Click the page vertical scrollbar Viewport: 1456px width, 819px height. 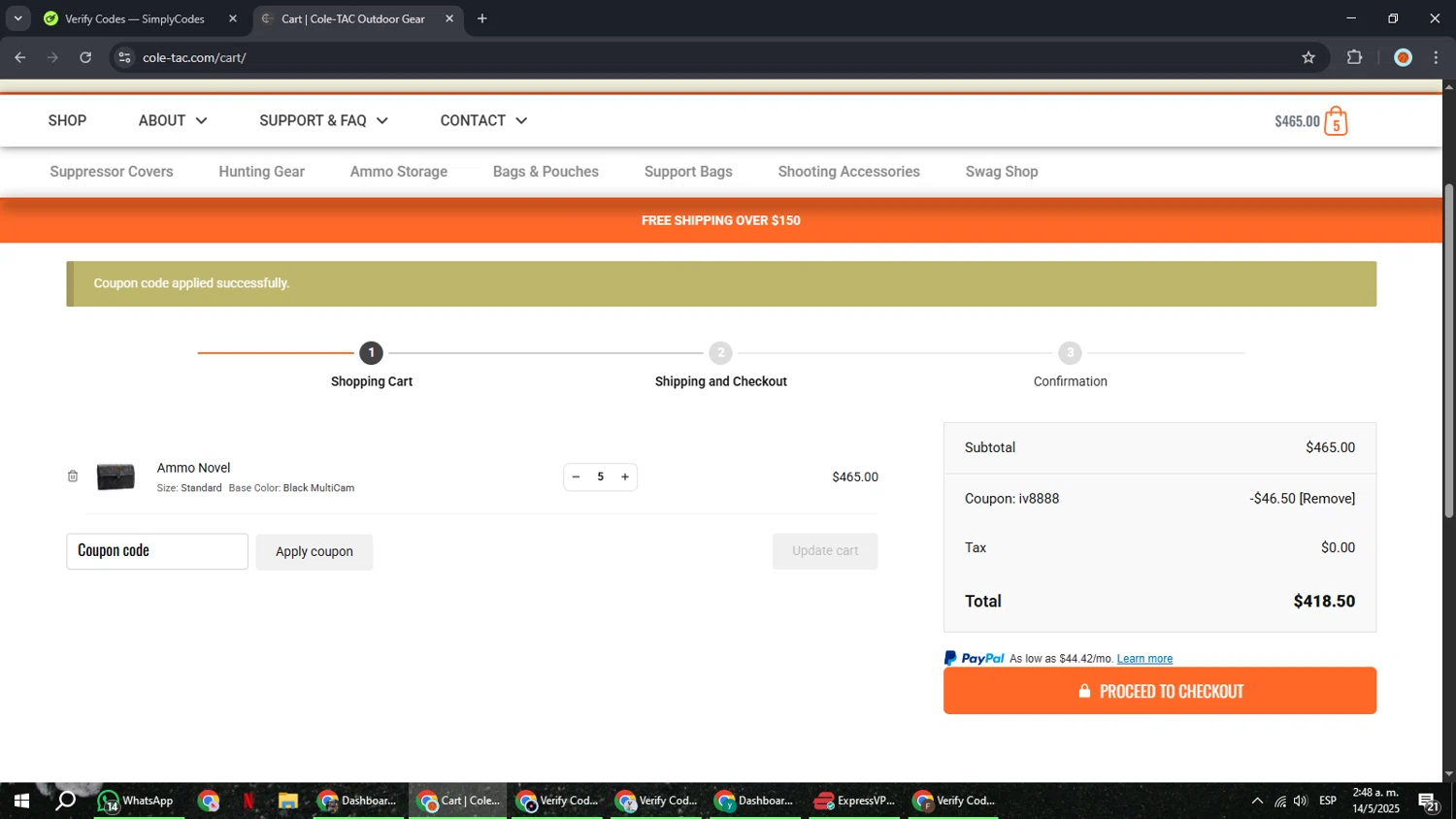click(1449, 349)
